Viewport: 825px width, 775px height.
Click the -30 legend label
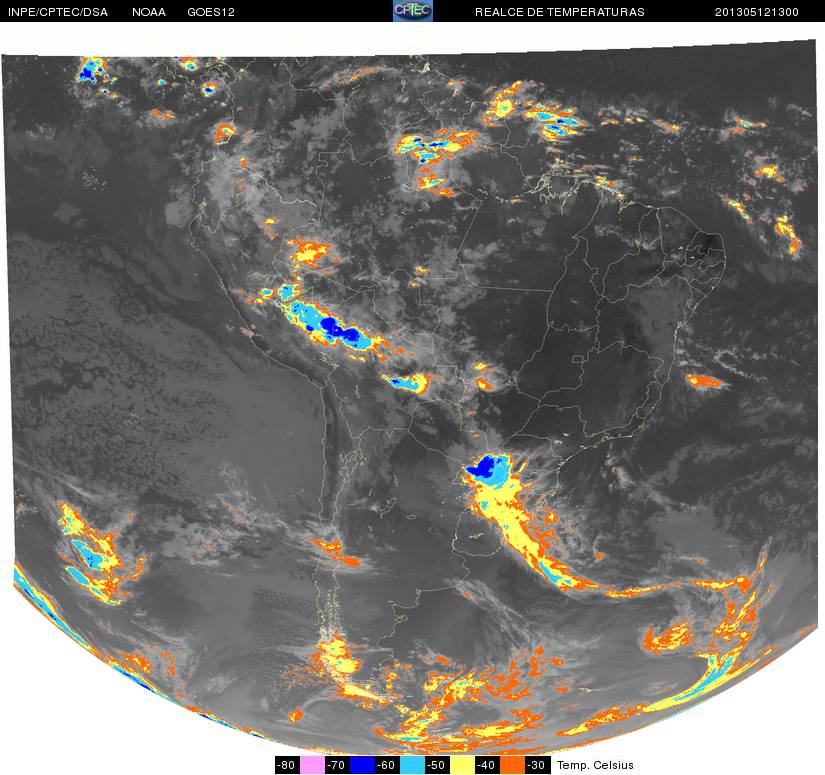(538, 765)
